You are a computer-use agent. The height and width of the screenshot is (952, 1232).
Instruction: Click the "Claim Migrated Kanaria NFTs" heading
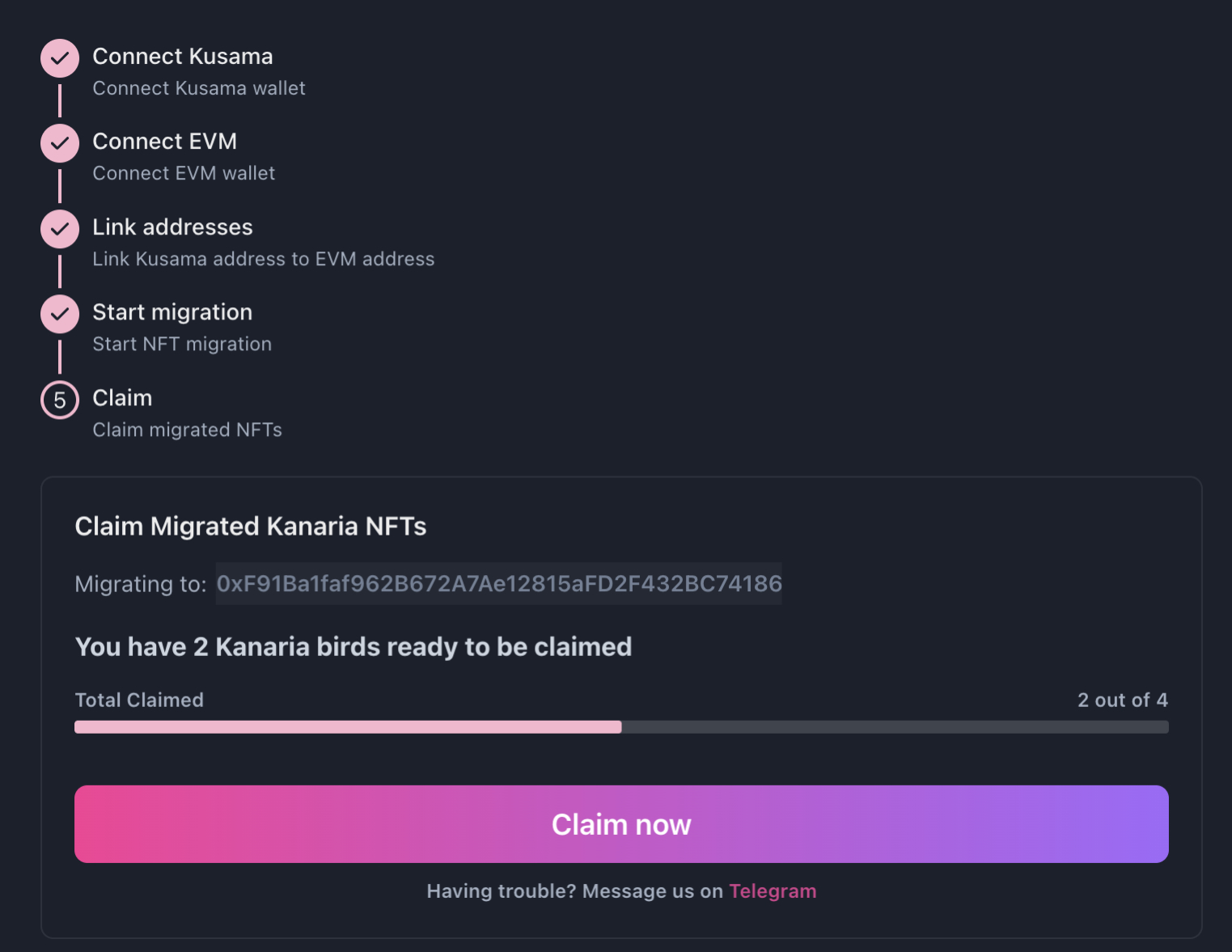[x=251, y=527]
